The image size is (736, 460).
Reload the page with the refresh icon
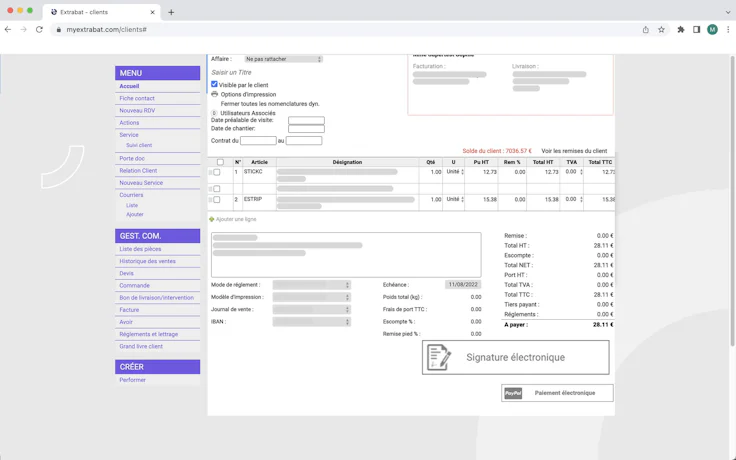[40, 30]
